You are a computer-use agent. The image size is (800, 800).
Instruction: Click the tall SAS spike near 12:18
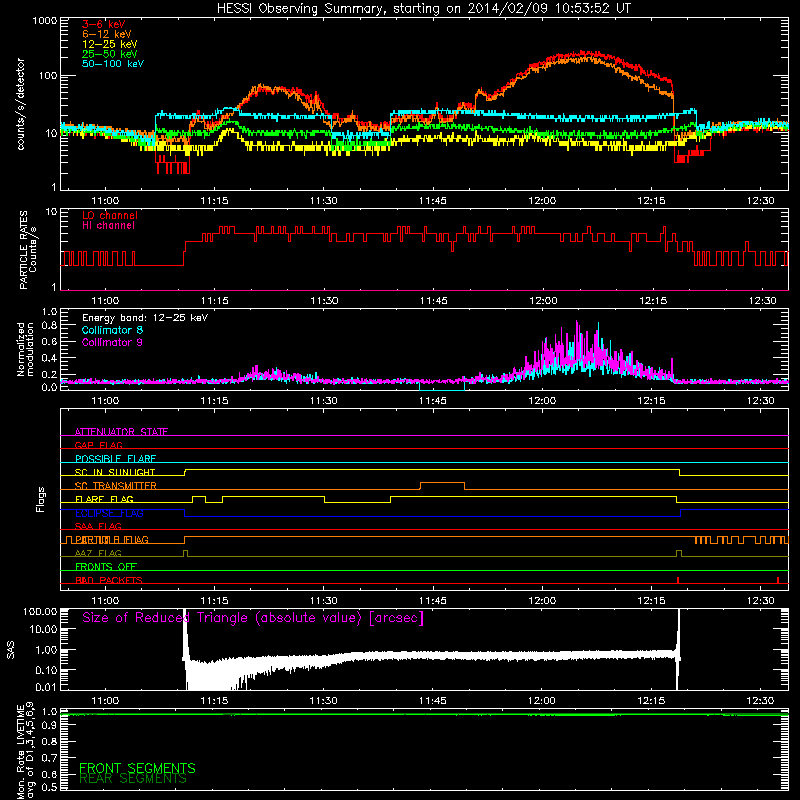679,648
